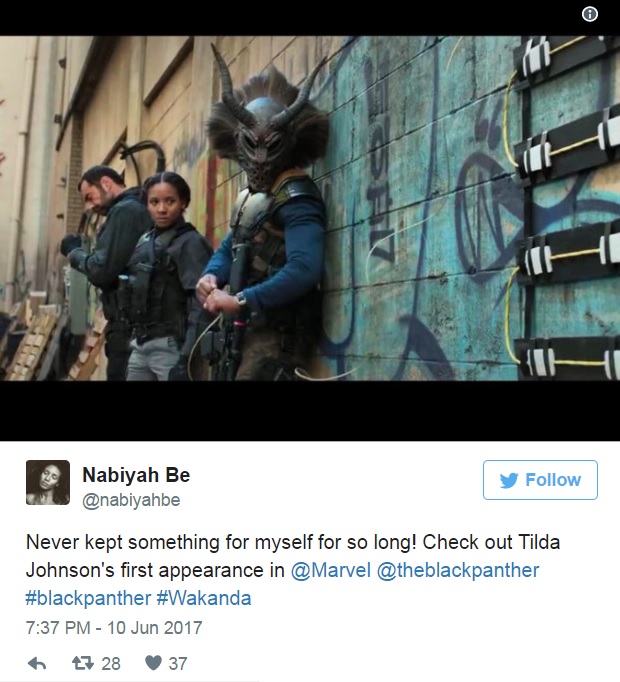This screenshot has height=682, width=620.
Task: Click the reply arrow icon
Action: click(37, 663)
